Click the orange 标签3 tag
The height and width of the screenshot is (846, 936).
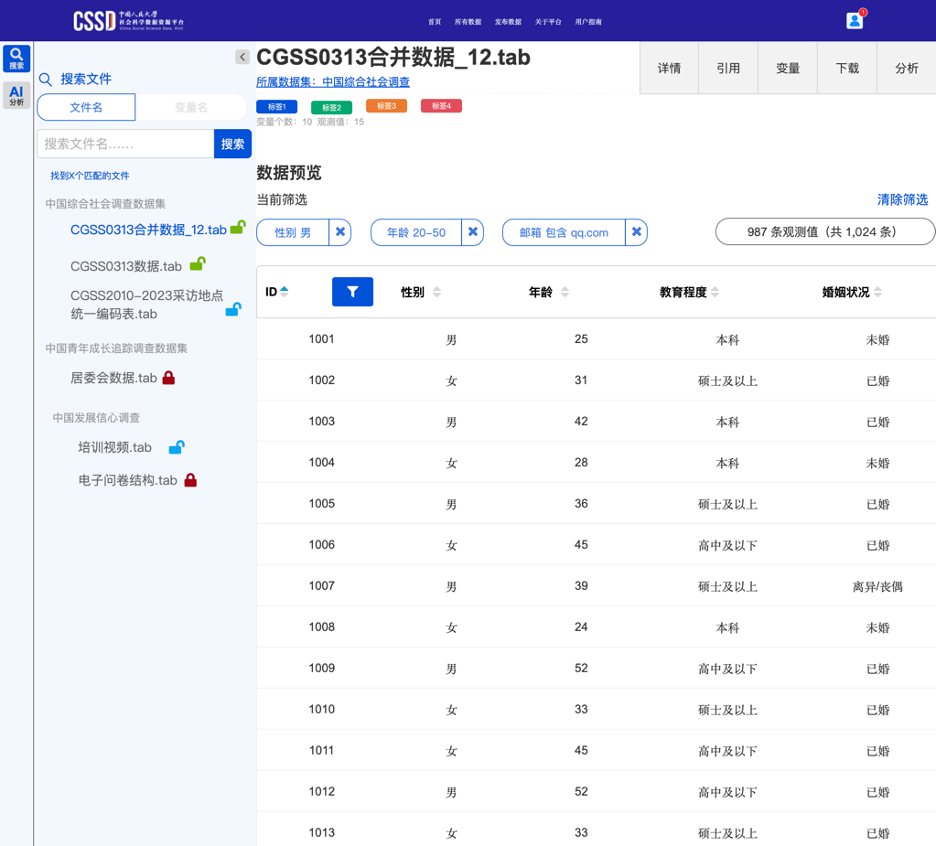click(x=386, y=106)
